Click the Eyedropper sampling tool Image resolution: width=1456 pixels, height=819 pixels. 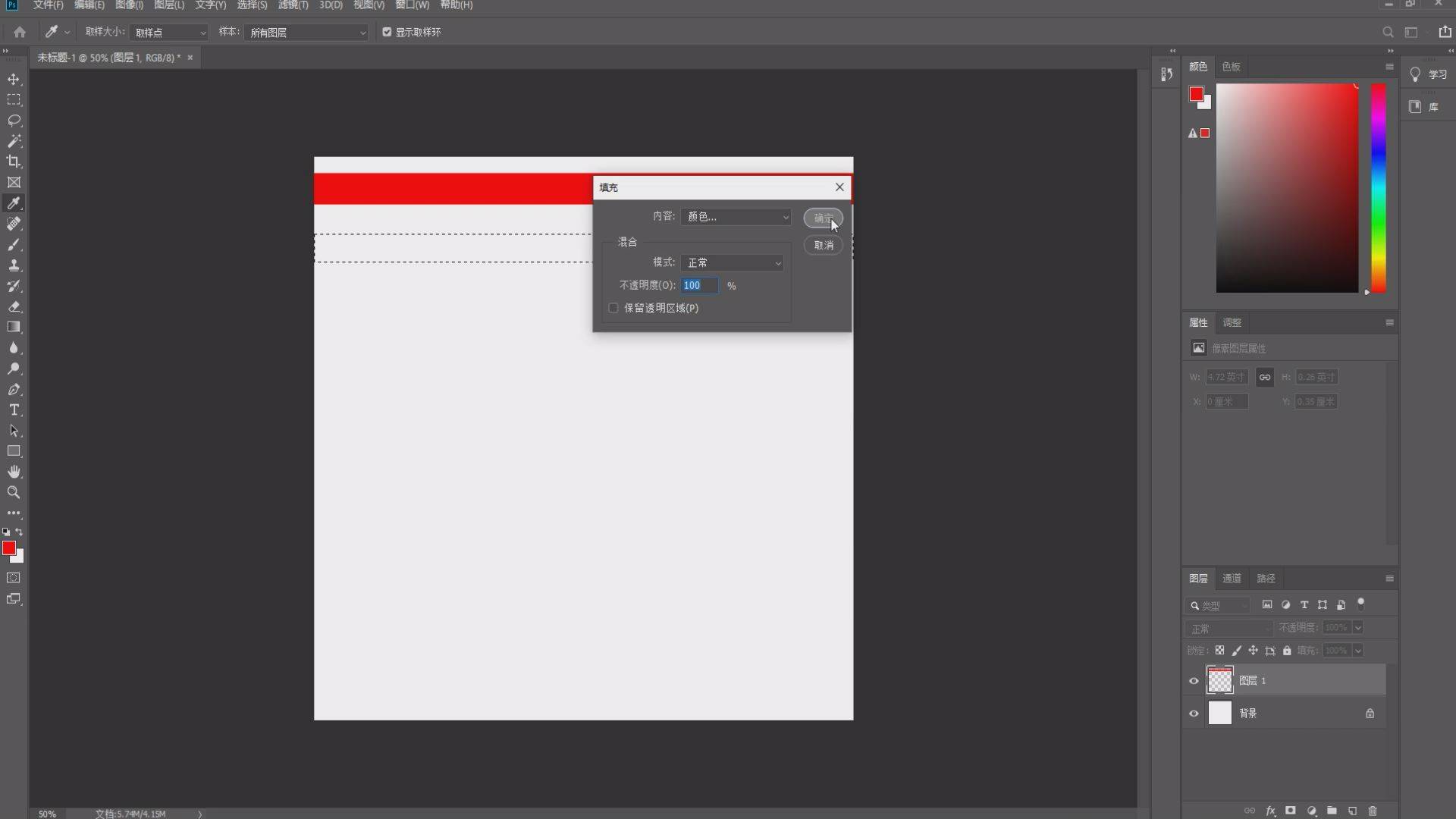pos(14,203)
